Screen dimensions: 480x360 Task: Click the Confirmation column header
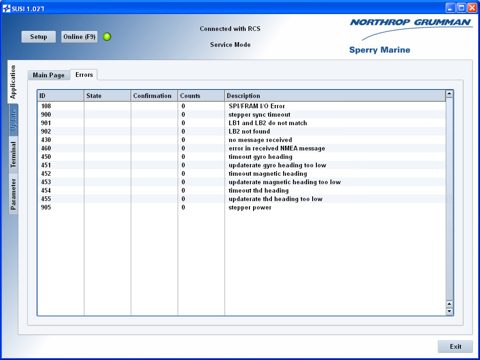click(154, 96)
